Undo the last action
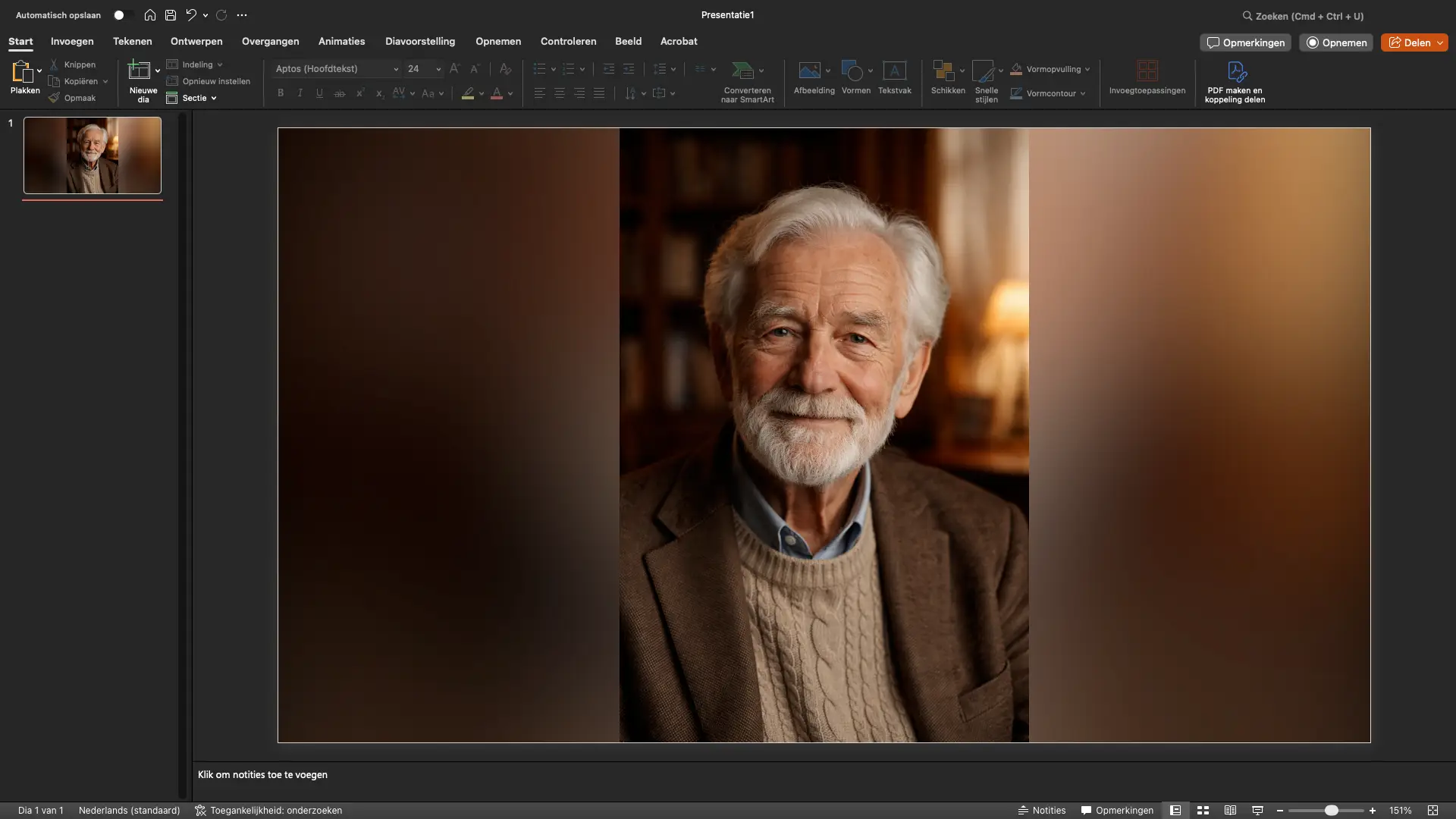1456x819 pixels. click(x=190, y=14)
